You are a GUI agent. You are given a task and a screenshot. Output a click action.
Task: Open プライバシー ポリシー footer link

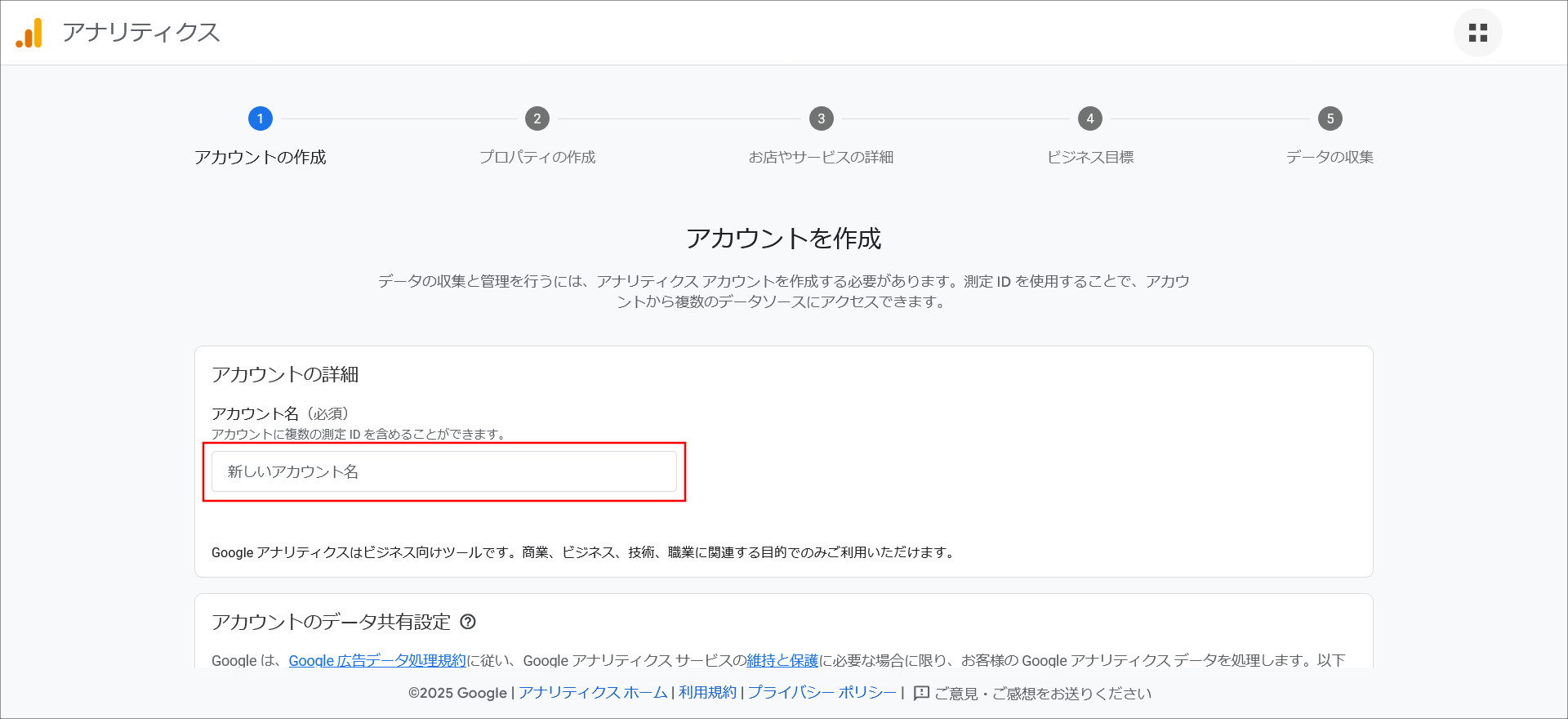click(x=822, y=693)
